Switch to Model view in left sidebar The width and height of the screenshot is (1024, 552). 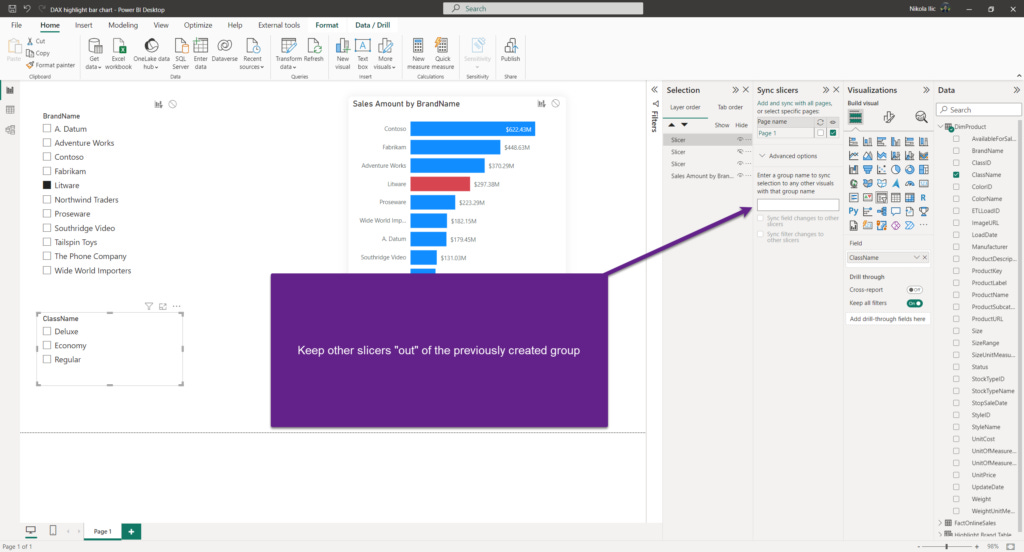(x=10, y=129)
